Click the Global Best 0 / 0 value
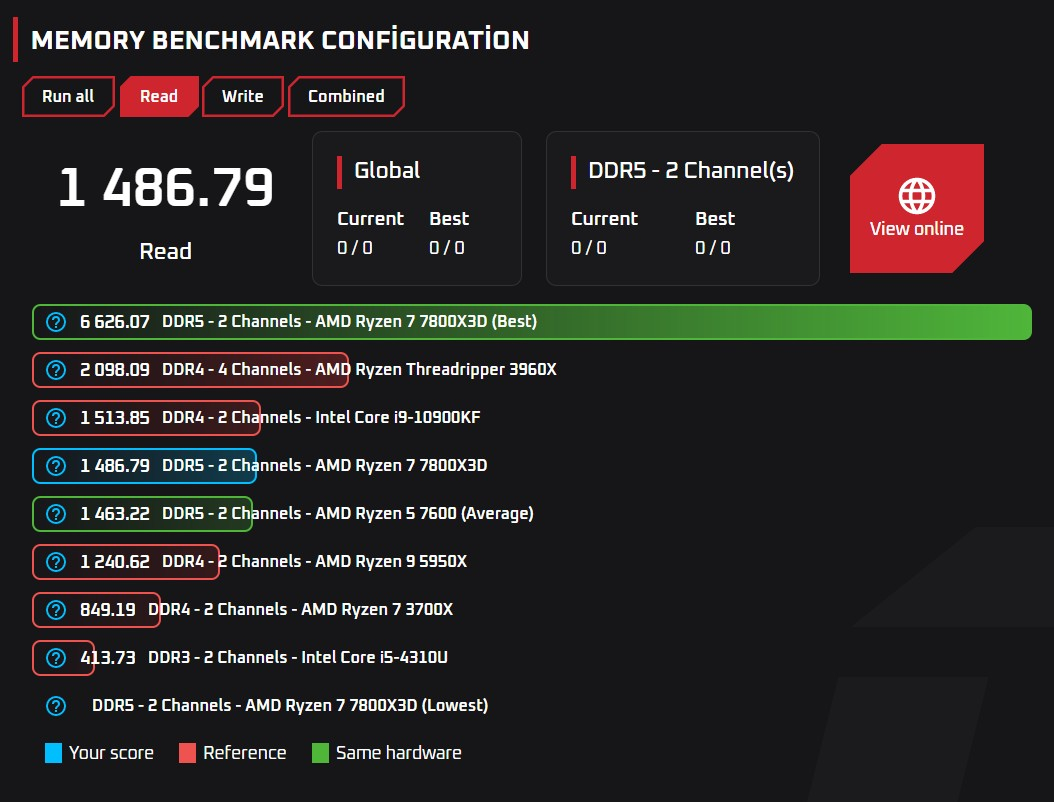Image resolution: width=1054 pixels, height=802 pixels. tap(447, 248)
